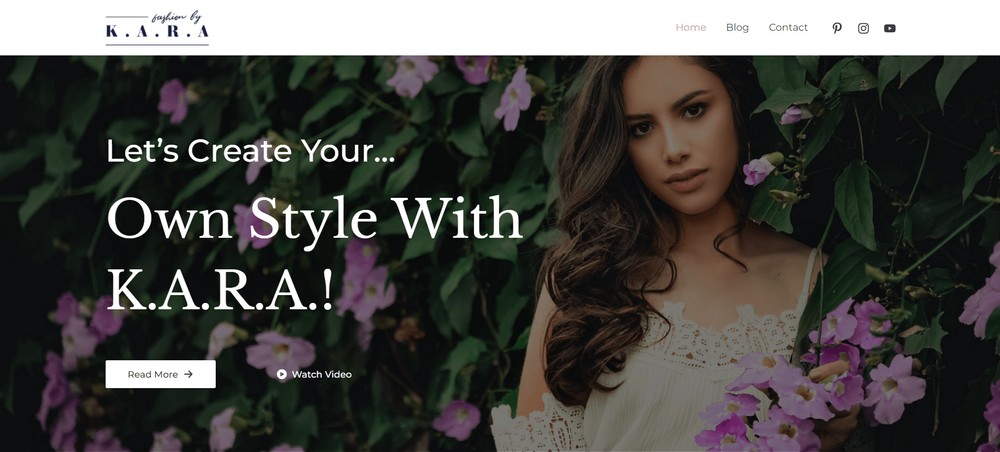Click the 'Read More' label text
Viewport: 1000px width, 452px height.
coord(152,374)
